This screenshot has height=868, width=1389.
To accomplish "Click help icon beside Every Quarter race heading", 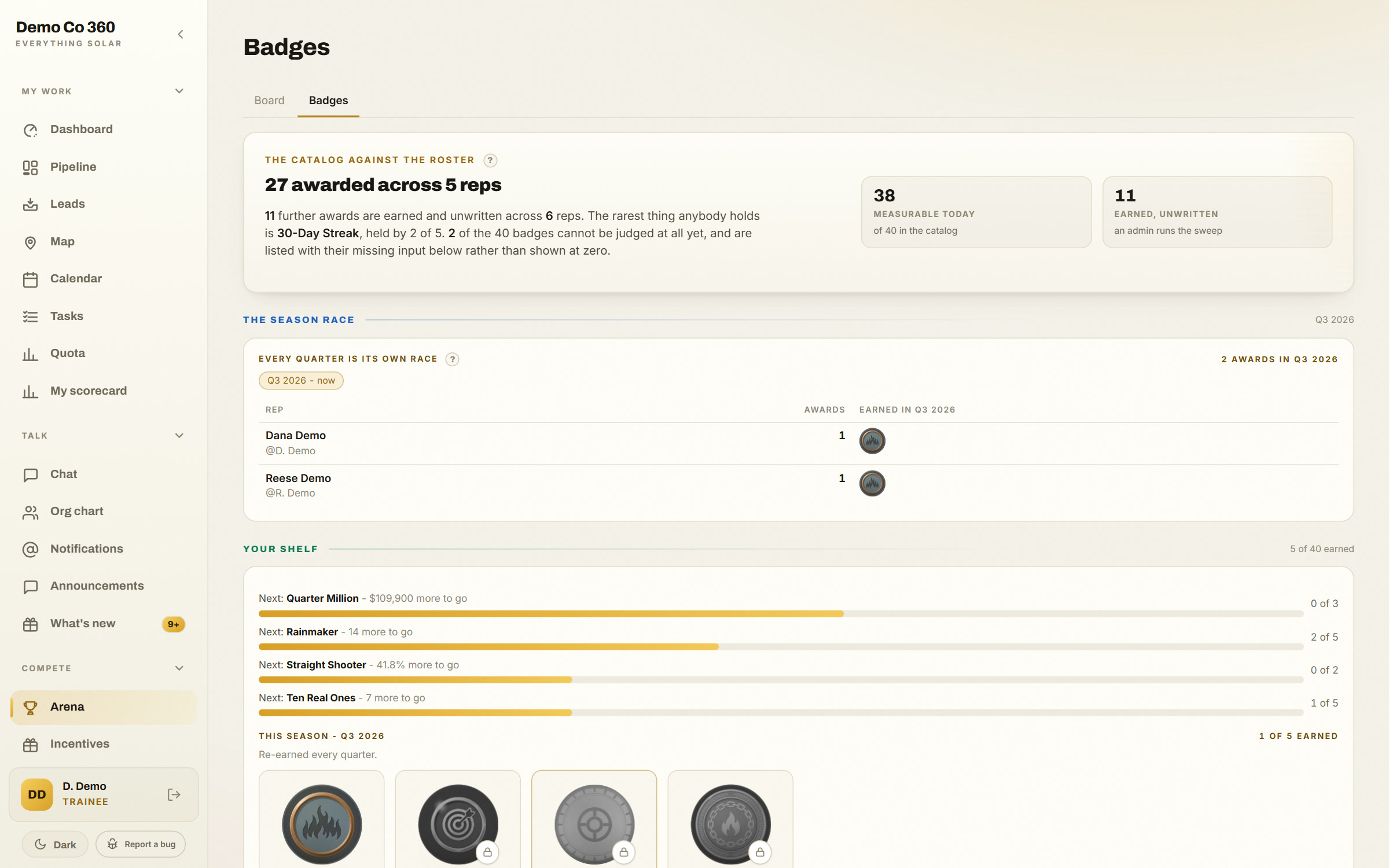I will (453, 359).
